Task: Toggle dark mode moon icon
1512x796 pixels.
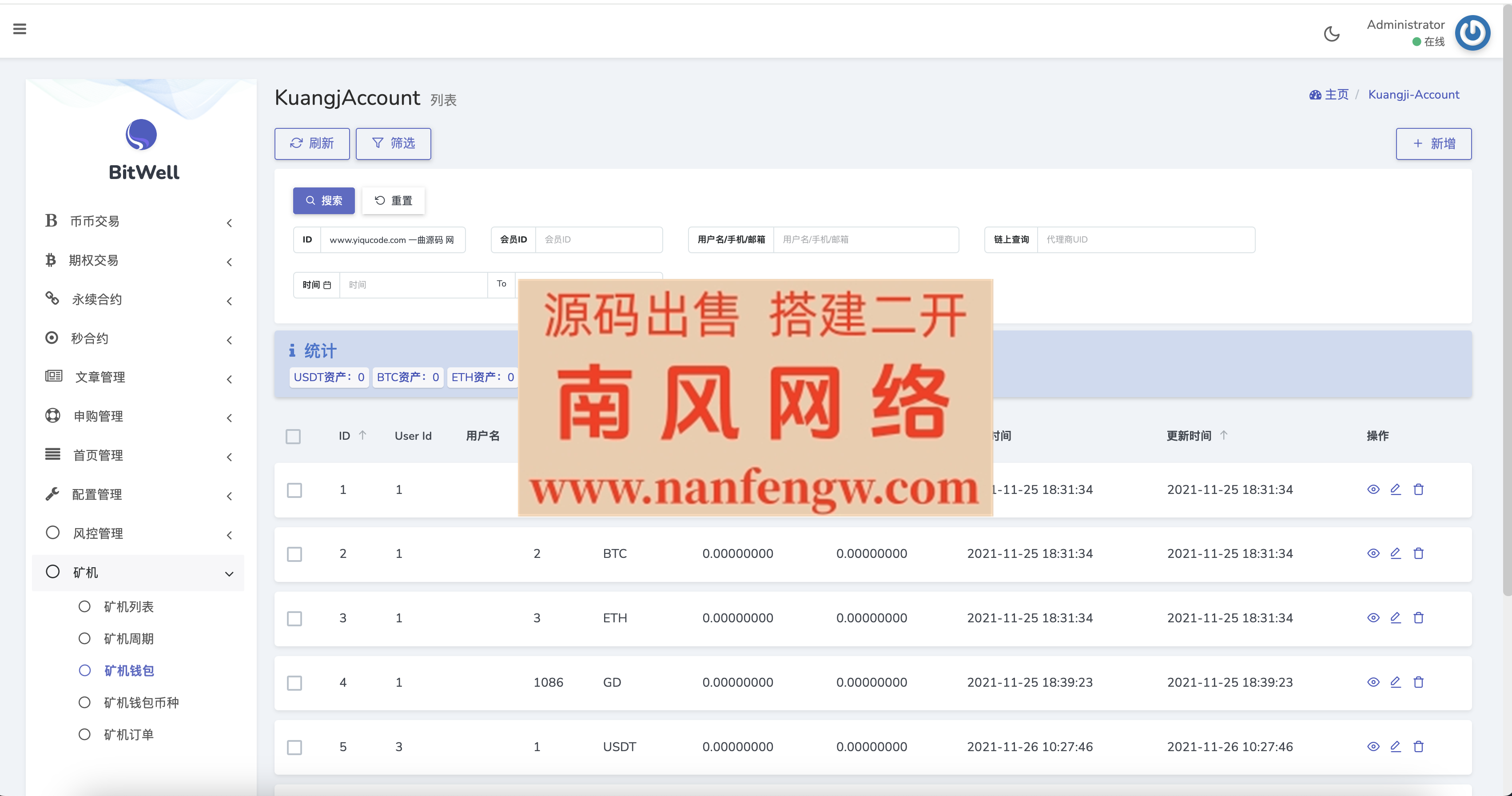Action: pyautogui.click(x=1332, y=34)
